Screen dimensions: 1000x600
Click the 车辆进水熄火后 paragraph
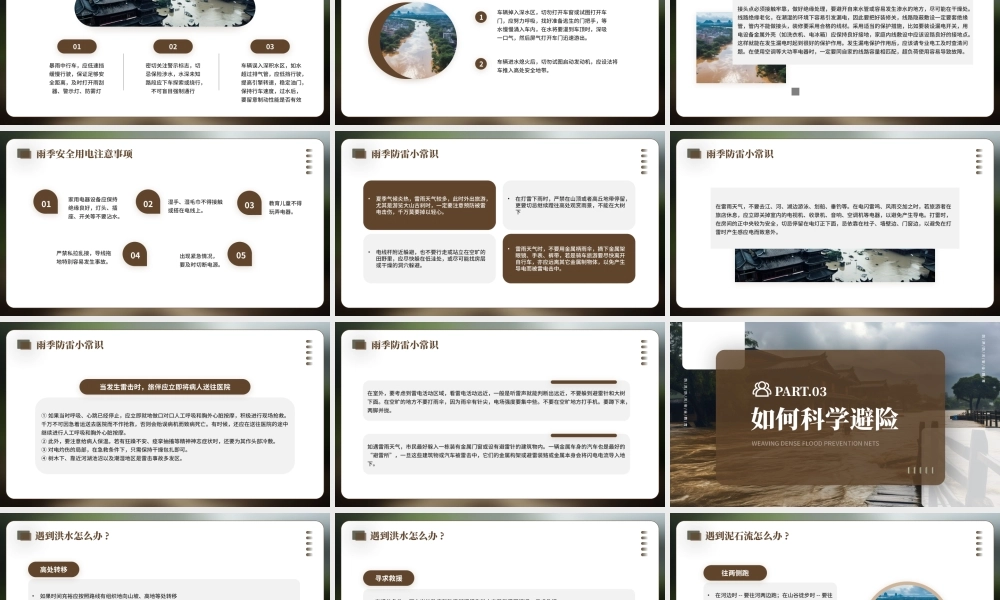click(557, 66)
